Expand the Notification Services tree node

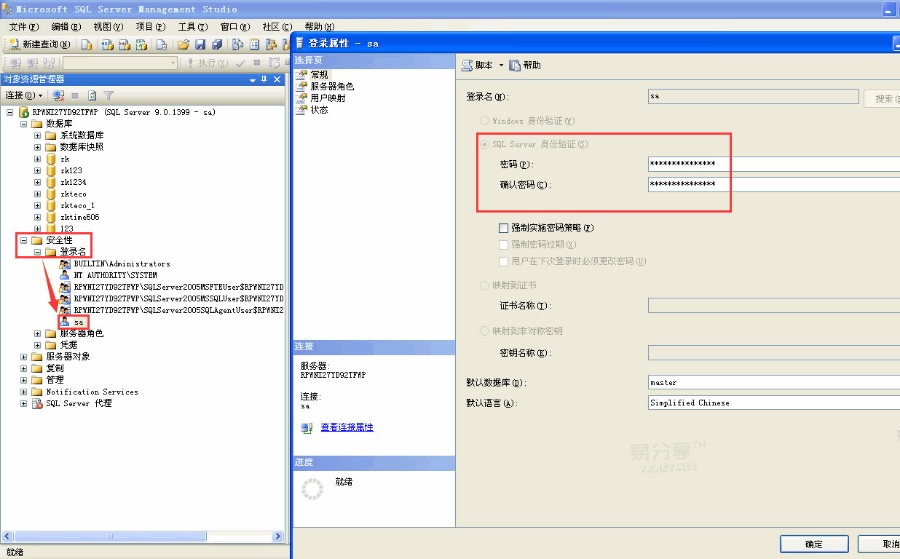24,392
